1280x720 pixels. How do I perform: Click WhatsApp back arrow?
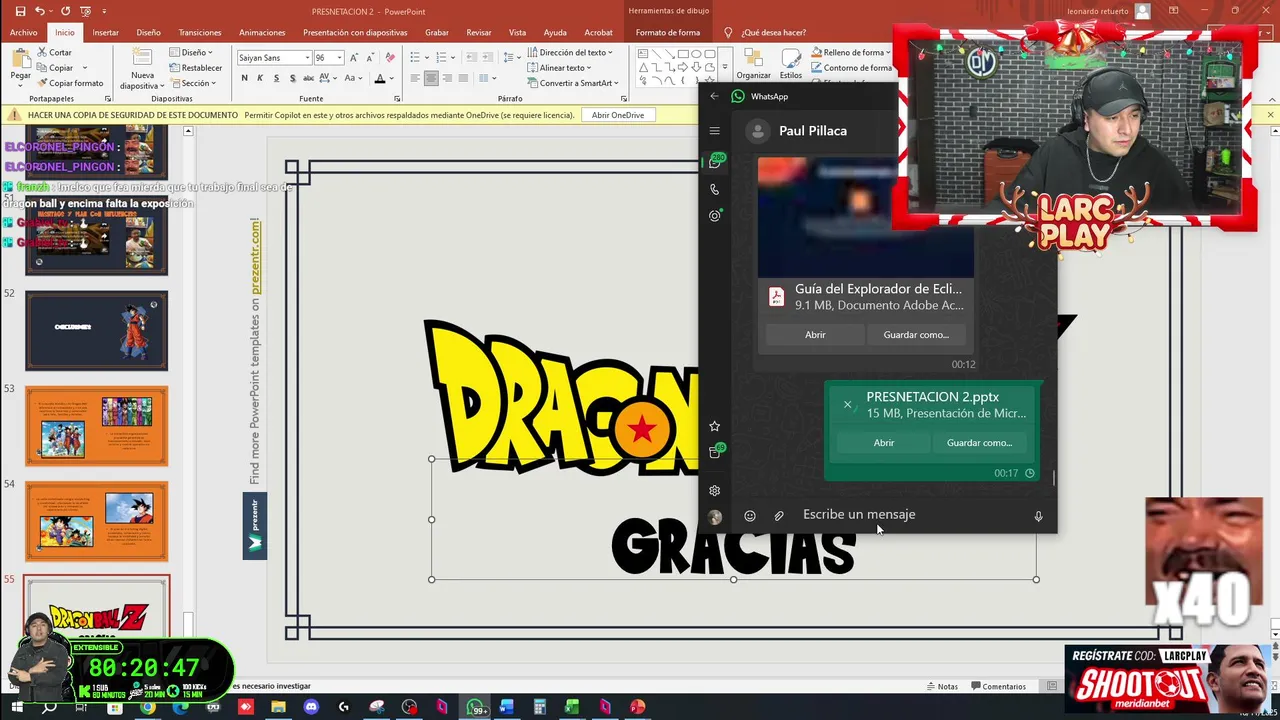pyautogui.click(x=714, y=96)
